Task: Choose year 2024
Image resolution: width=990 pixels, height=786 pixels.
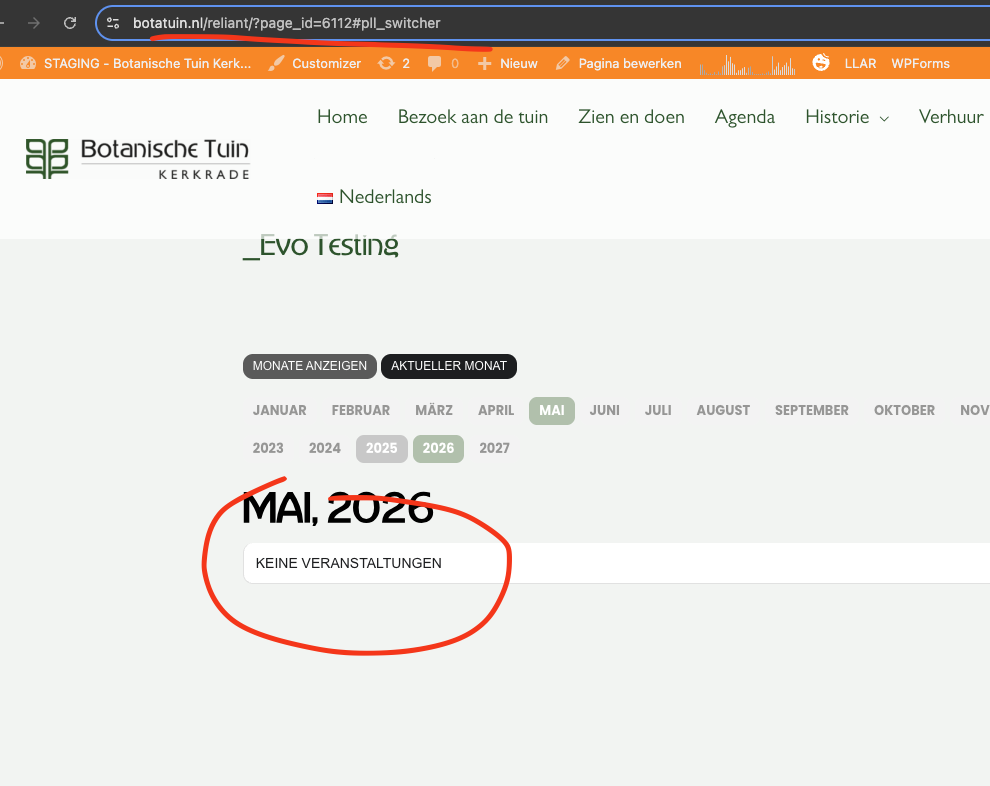Action: click(x=325, y=448)
